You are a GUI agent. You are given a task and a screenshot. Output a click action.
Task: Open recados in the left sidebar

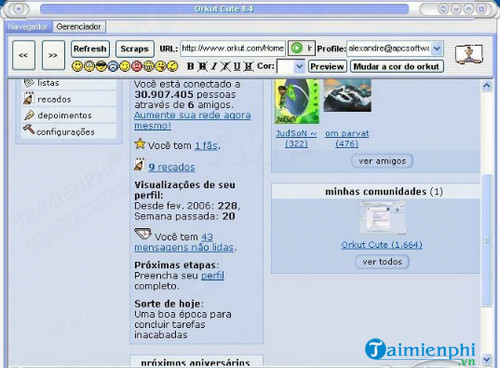pyautogui.click(x=54, y=99)
